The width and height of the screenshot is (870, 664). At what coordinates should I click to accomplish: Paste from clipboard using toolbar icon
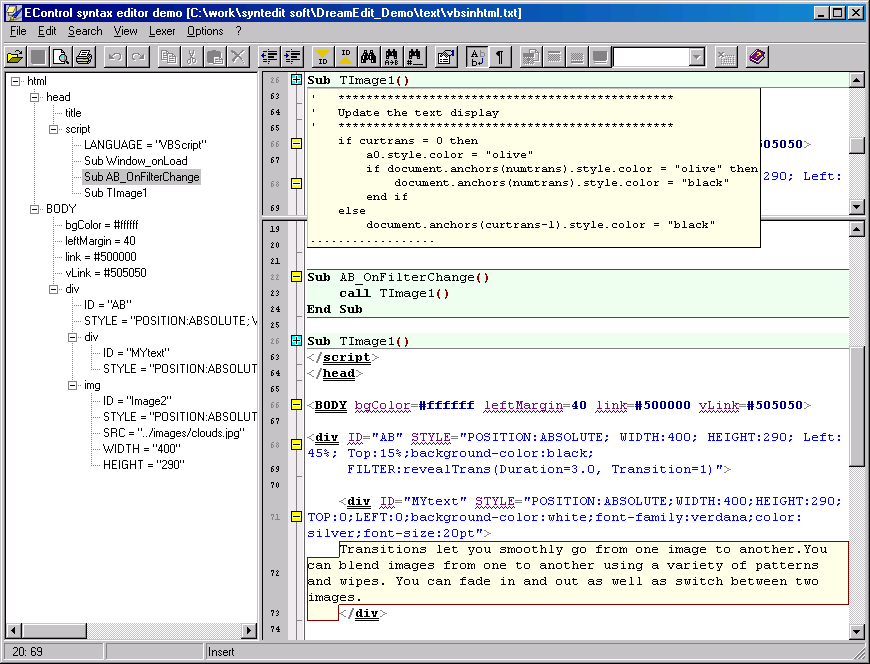click(x=215, y=57)
